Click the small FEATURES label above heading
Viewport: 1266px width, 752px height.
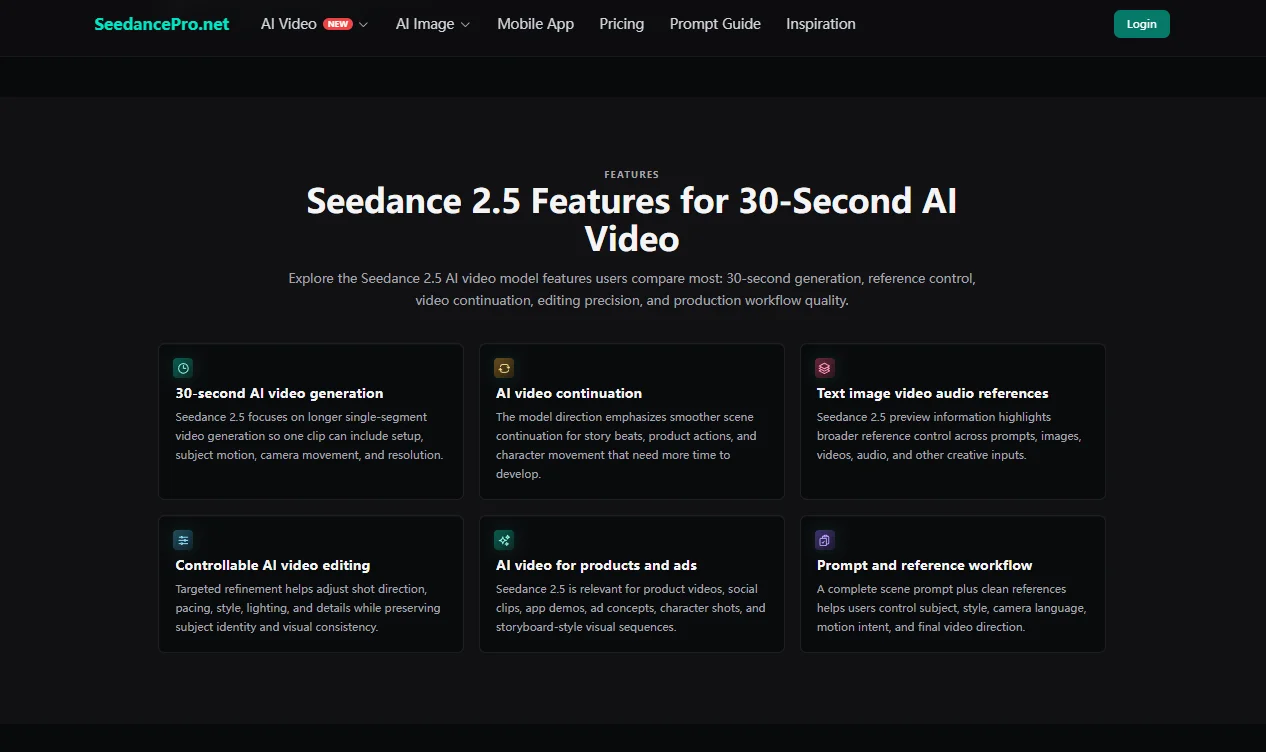pos(632,175)
